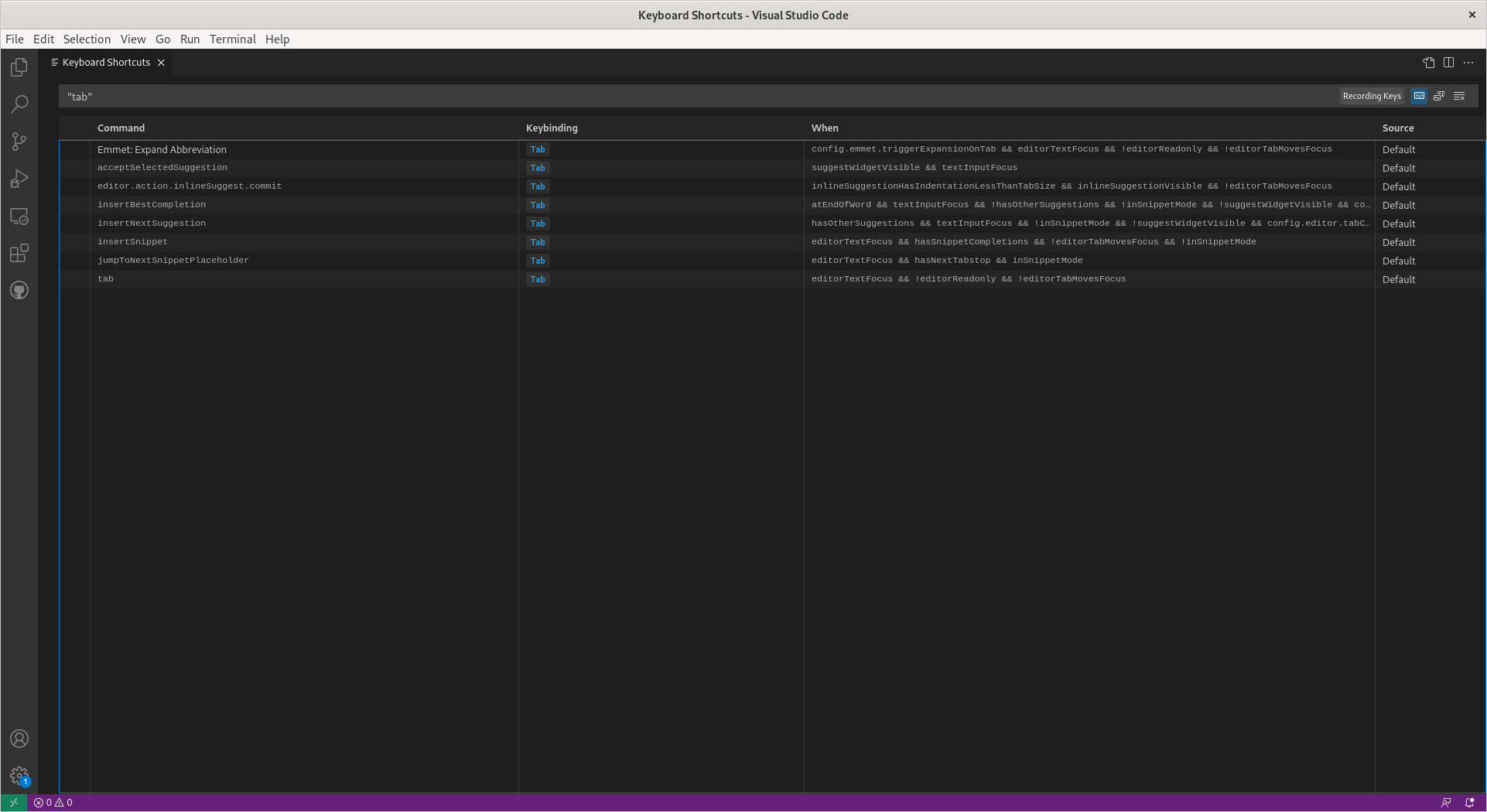Open the Run menu
1487x812 pixels.
coord(190,39)
